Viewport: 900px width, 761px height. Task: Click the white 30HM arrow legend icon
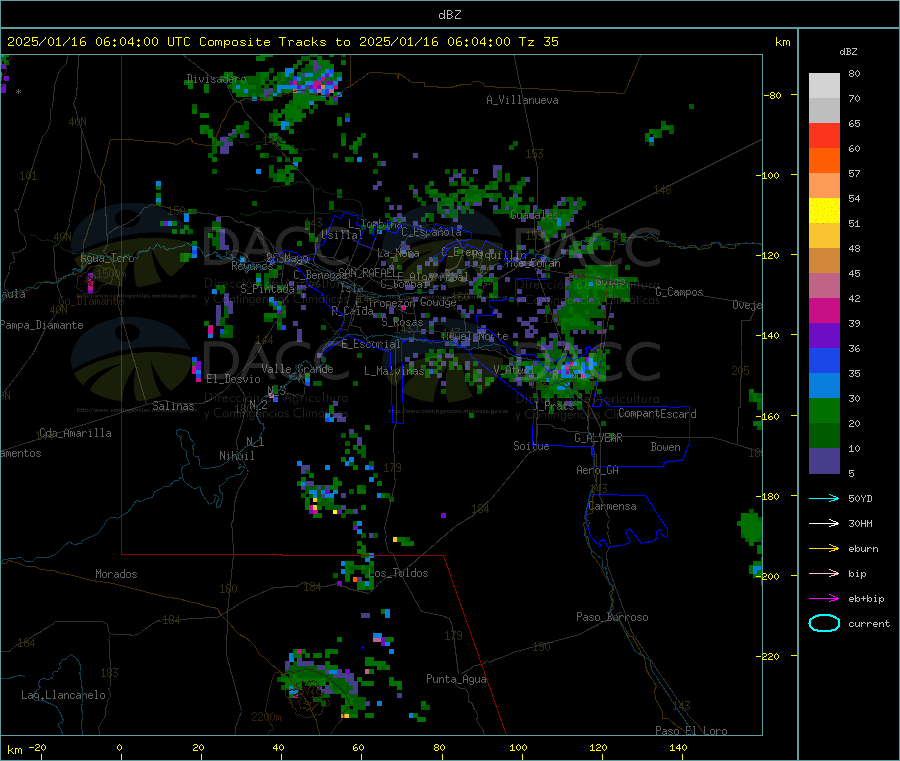coord(824,523)
